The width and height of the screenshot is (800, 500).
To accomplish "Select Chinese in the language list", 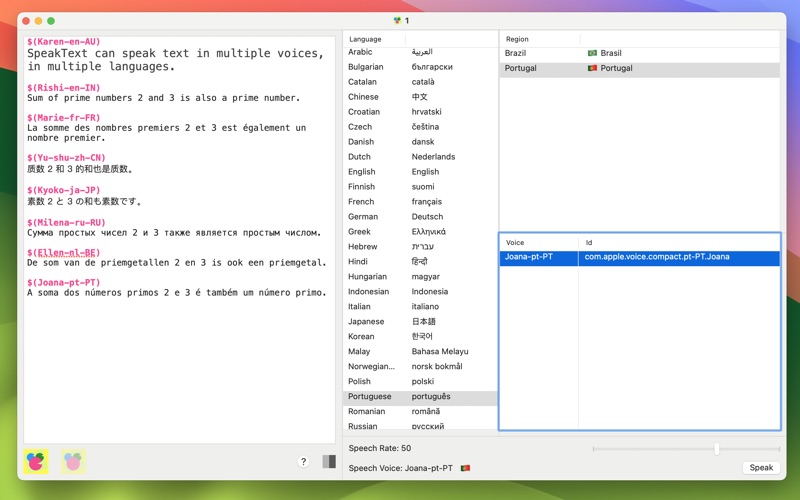I will 420,97.
